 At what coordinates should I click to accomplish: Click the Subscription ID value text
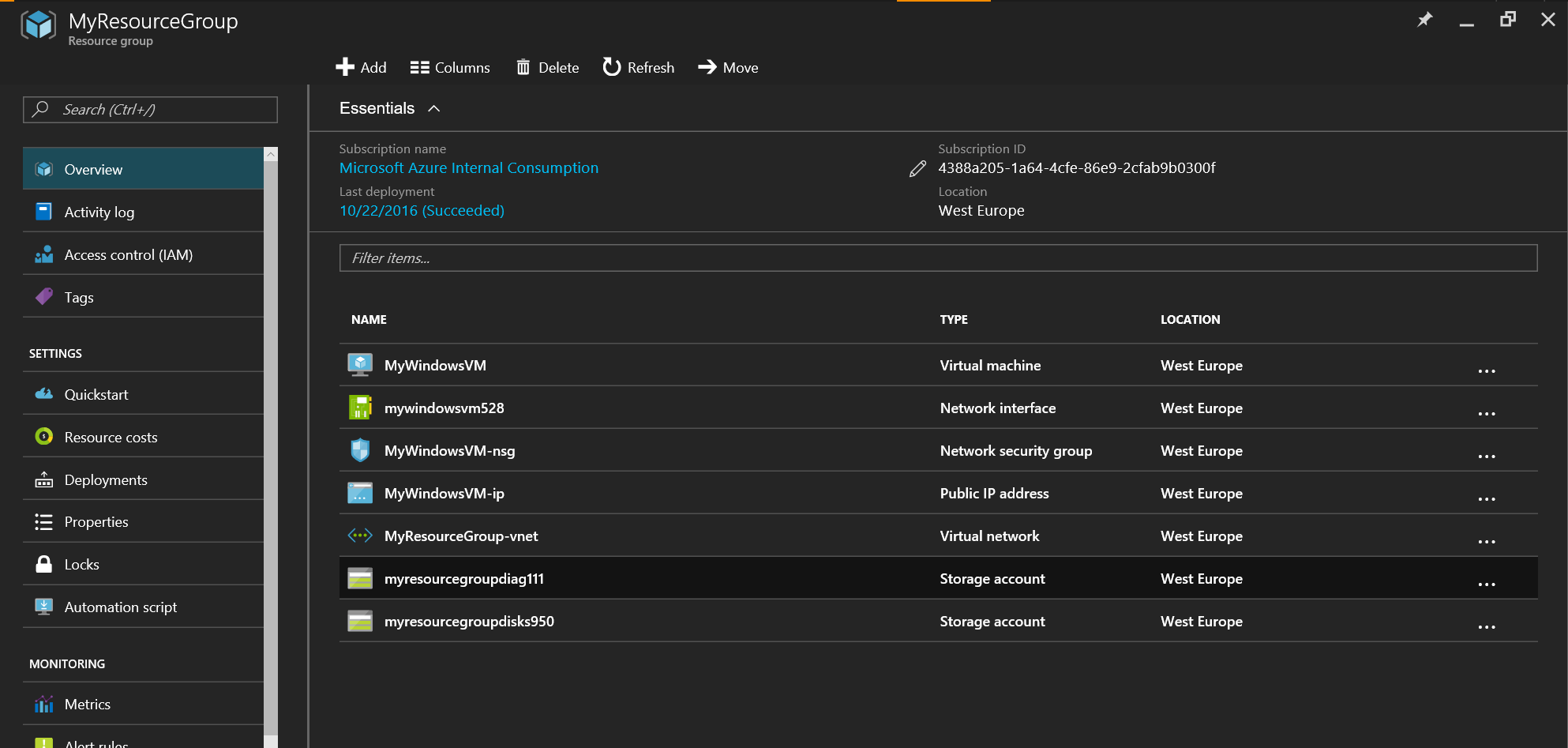(1077, 168)
